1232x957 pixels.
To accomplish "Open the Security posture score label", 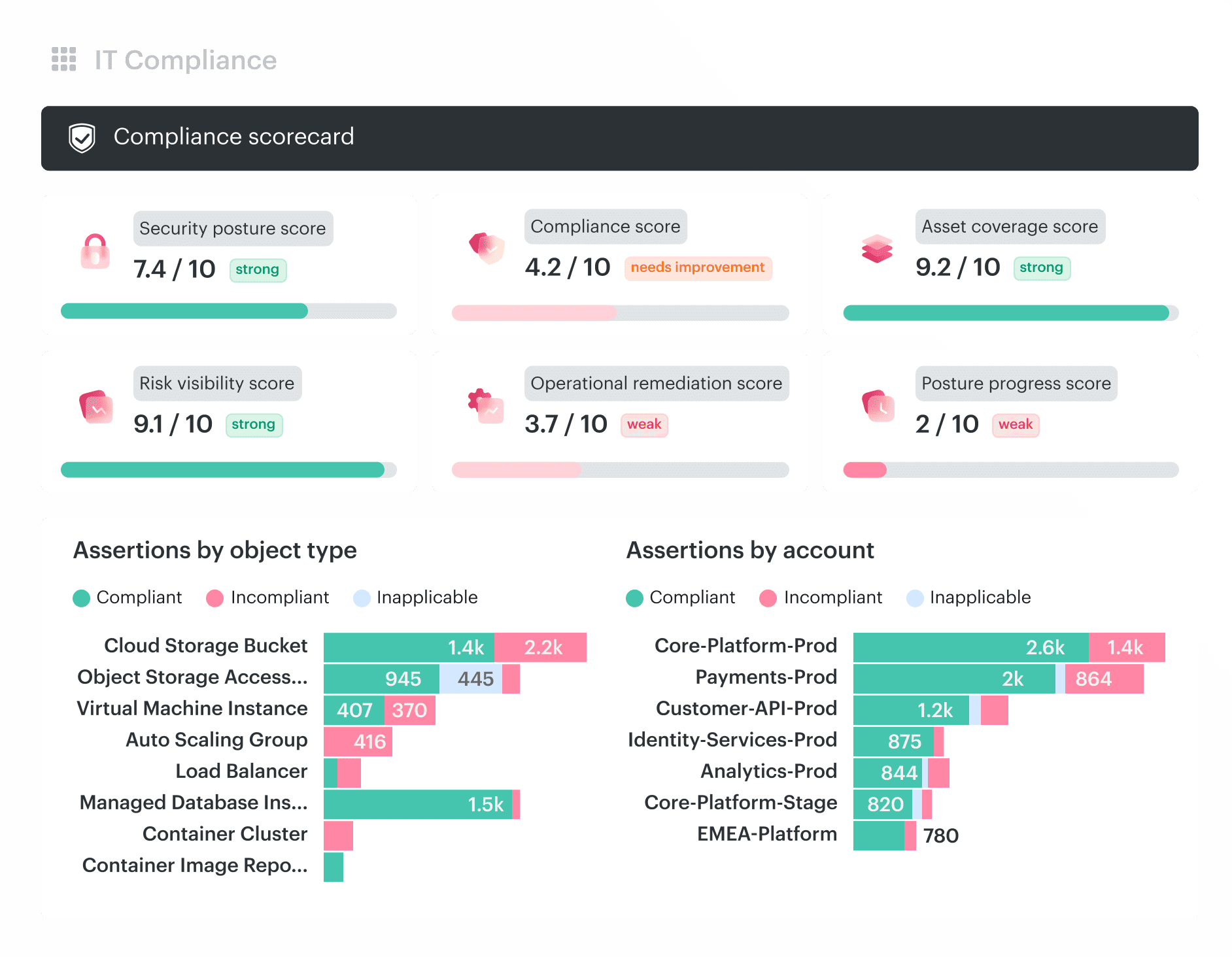I will [233, 228].
